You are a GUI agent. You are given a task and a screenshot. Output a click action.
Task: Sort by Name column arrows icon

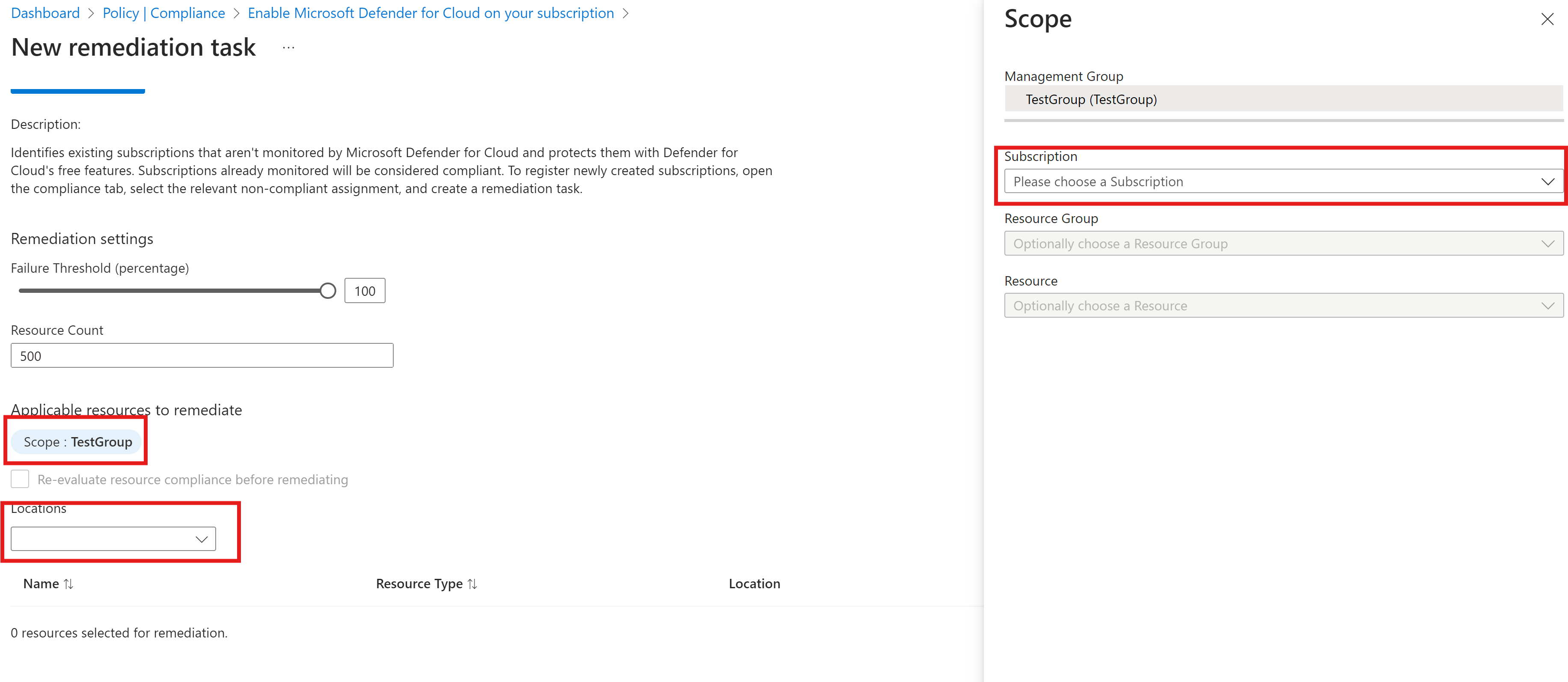tap(69, 584)
